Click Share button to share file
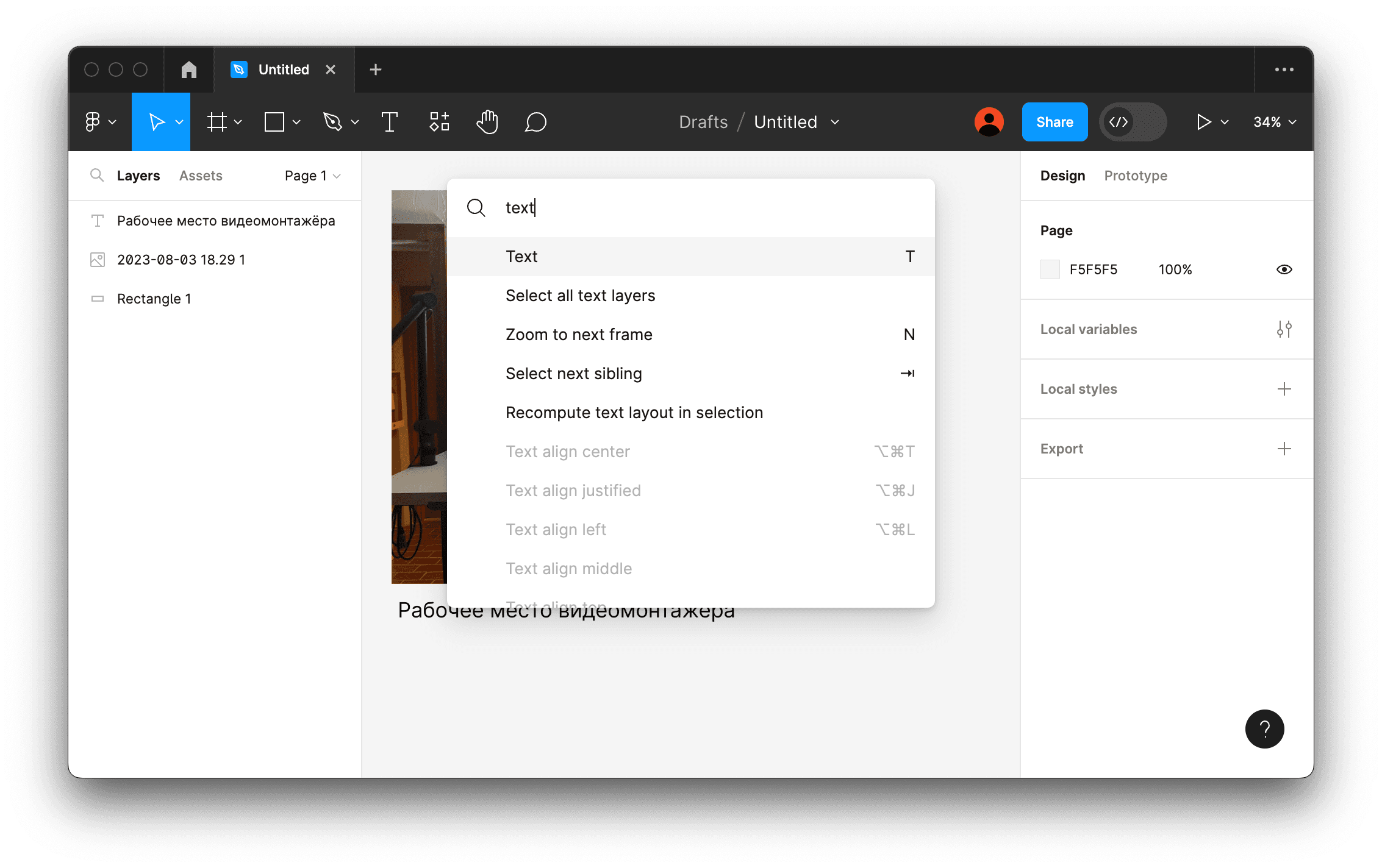This screenshot has width=1382, height=868. (1054, 121)
